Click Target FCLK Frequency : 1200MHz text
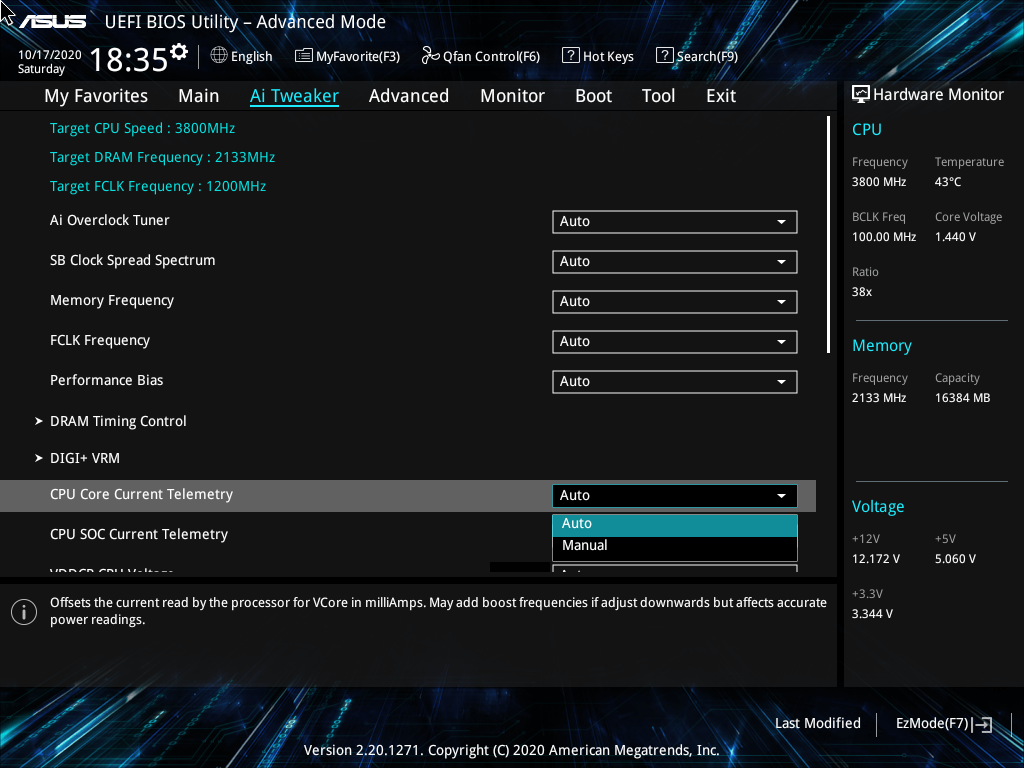Viewport: 1024px width, 768px height. tap(158, 186)
